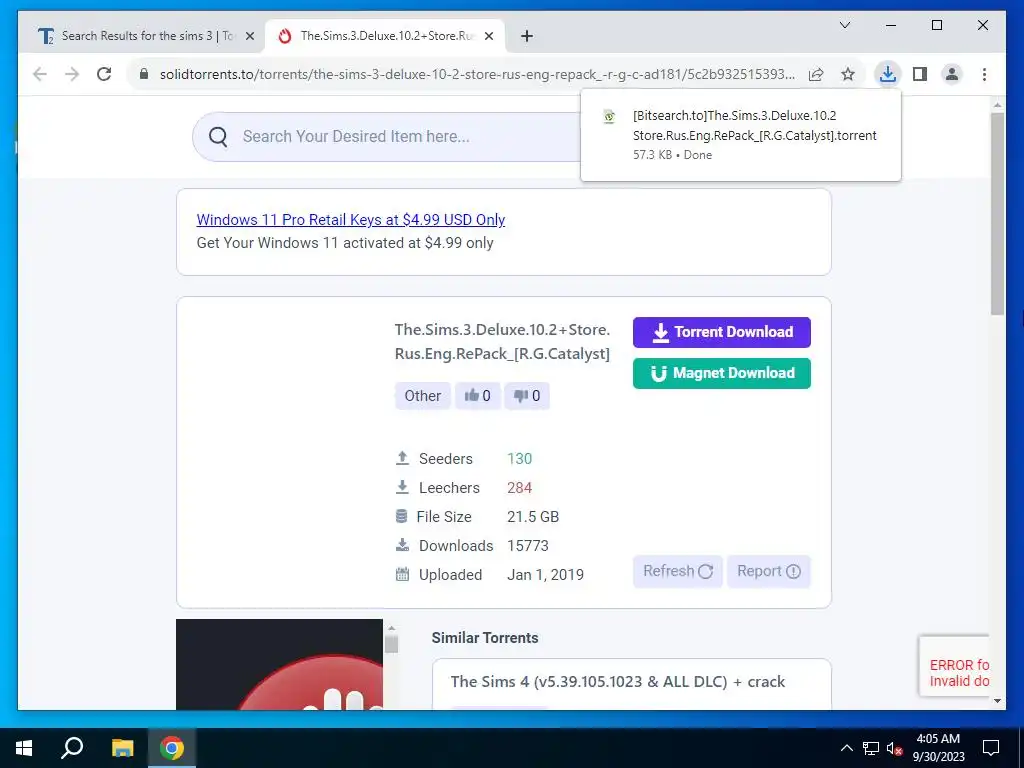Toggle the Chrome side panel
Screen dimensions: 1024x768
click(x=920, y=74)
